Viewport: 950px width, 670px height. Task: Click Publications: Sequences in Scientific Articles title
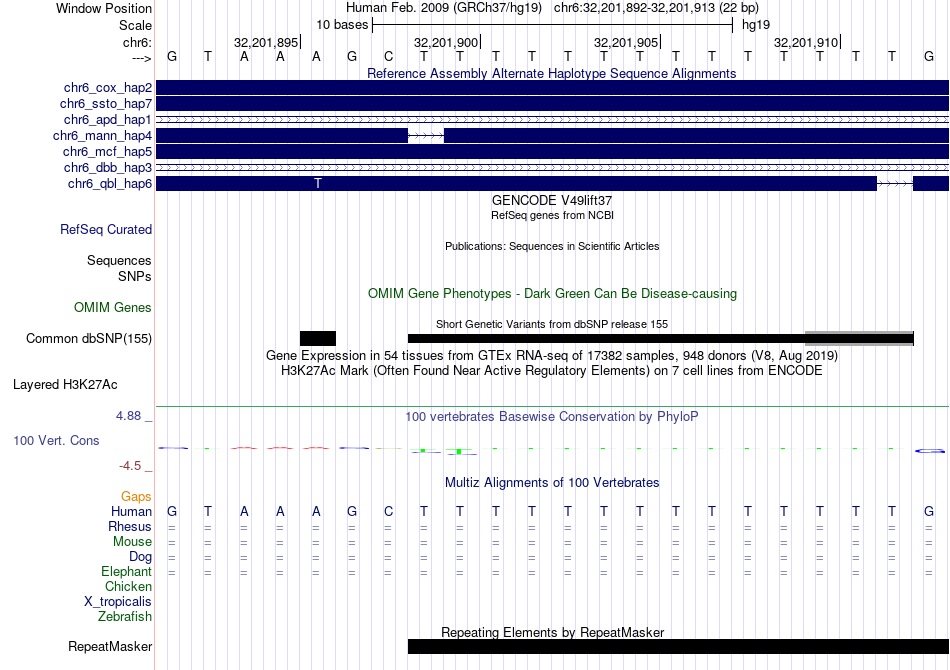coord(552,247)
